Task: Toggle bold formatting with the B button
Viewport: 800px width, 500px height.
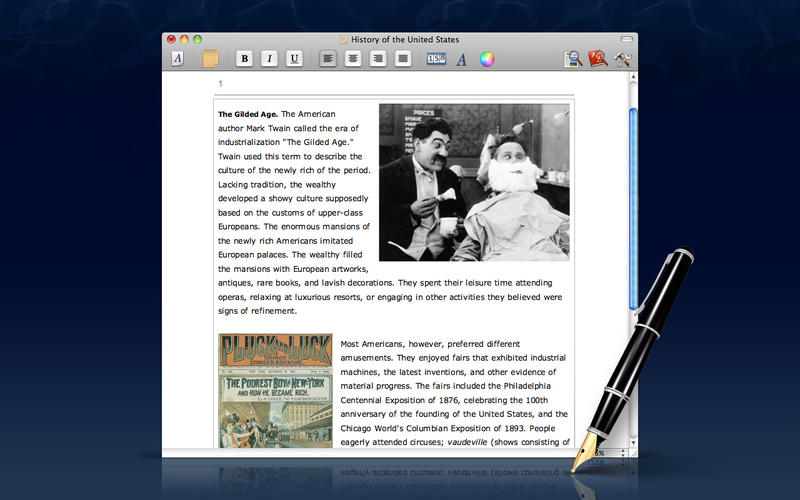Action: [245, 59]
